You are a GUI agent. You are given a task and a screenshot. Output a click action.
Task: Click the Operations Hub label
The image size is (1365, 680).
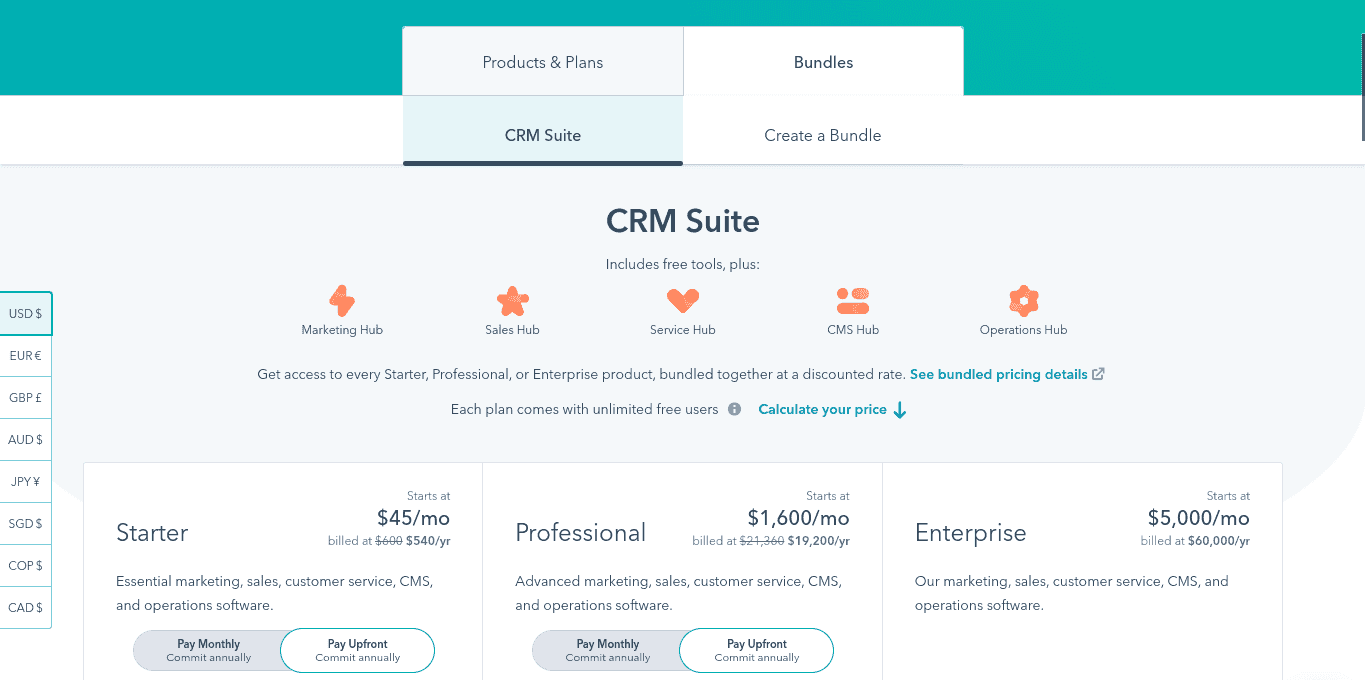[1023, 330]
